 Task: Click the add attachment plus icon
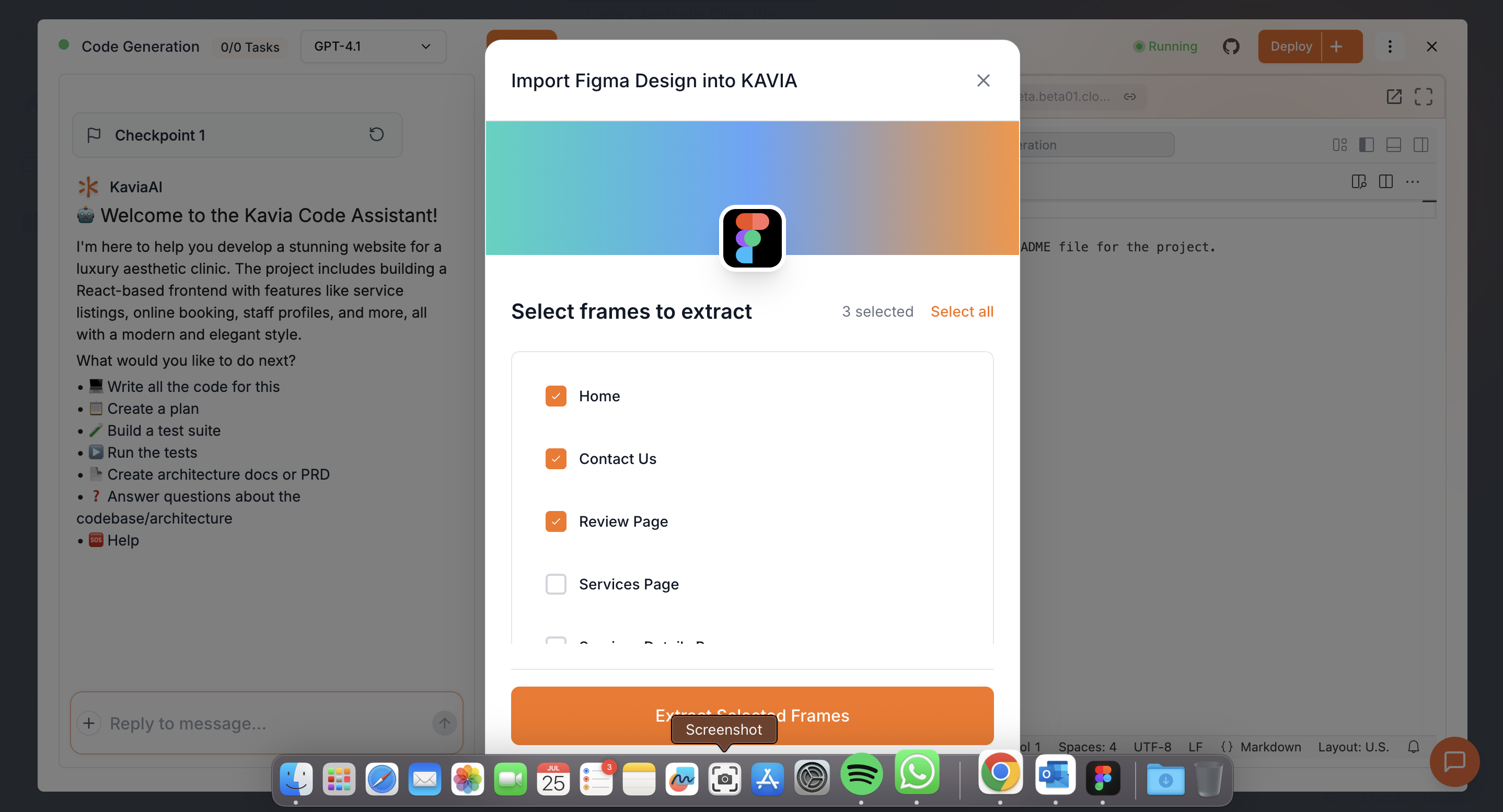(89, 723)
